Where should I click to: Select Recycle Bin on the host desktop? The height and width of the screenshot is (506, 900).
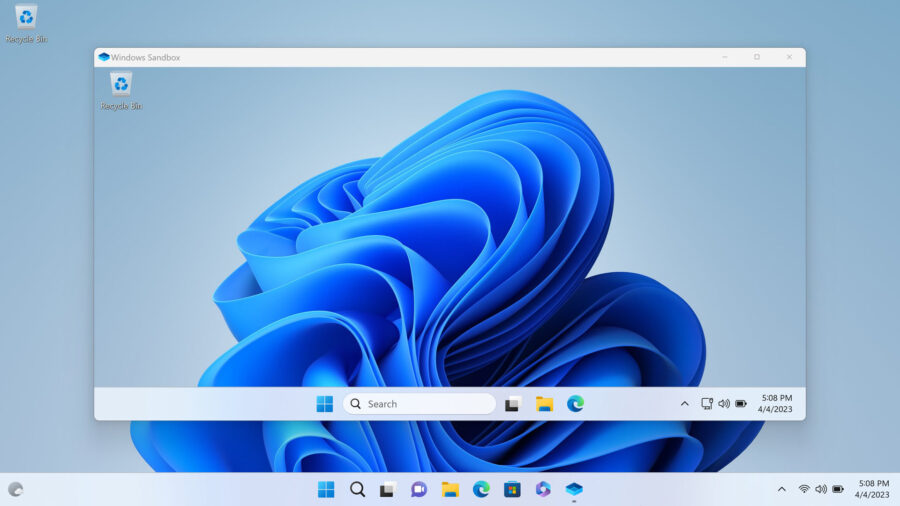(26, 24)
